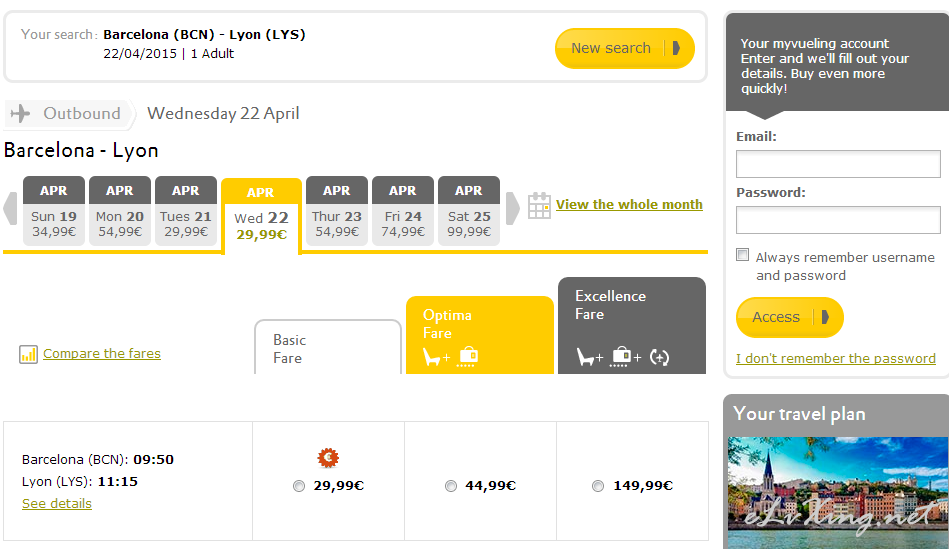This screenshot has height=549, width=949.
Task: Select the 29,99€ Basic fare radio button
Action: pyautogui.click(x=299, y=486)
